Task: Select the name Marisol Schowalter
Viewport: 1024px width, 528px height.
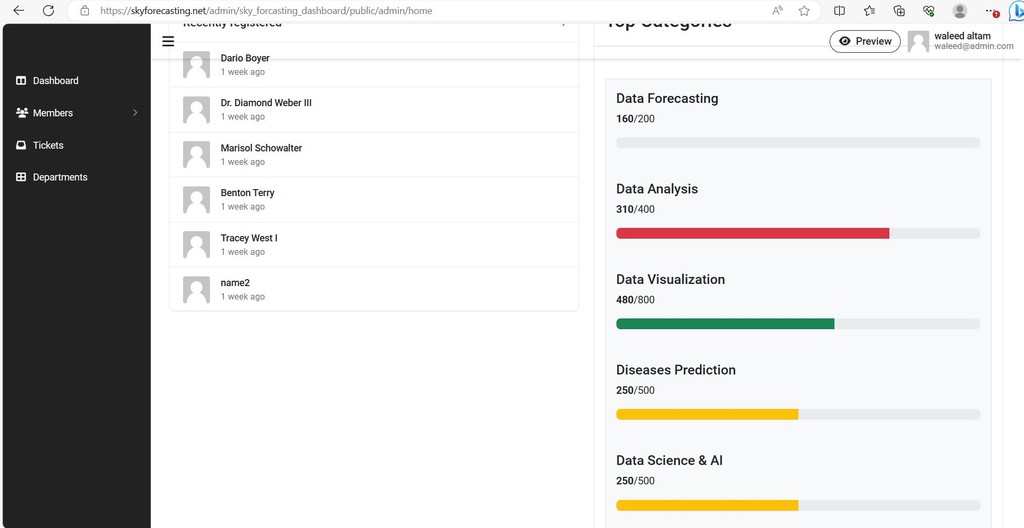Action: point(261,148)
